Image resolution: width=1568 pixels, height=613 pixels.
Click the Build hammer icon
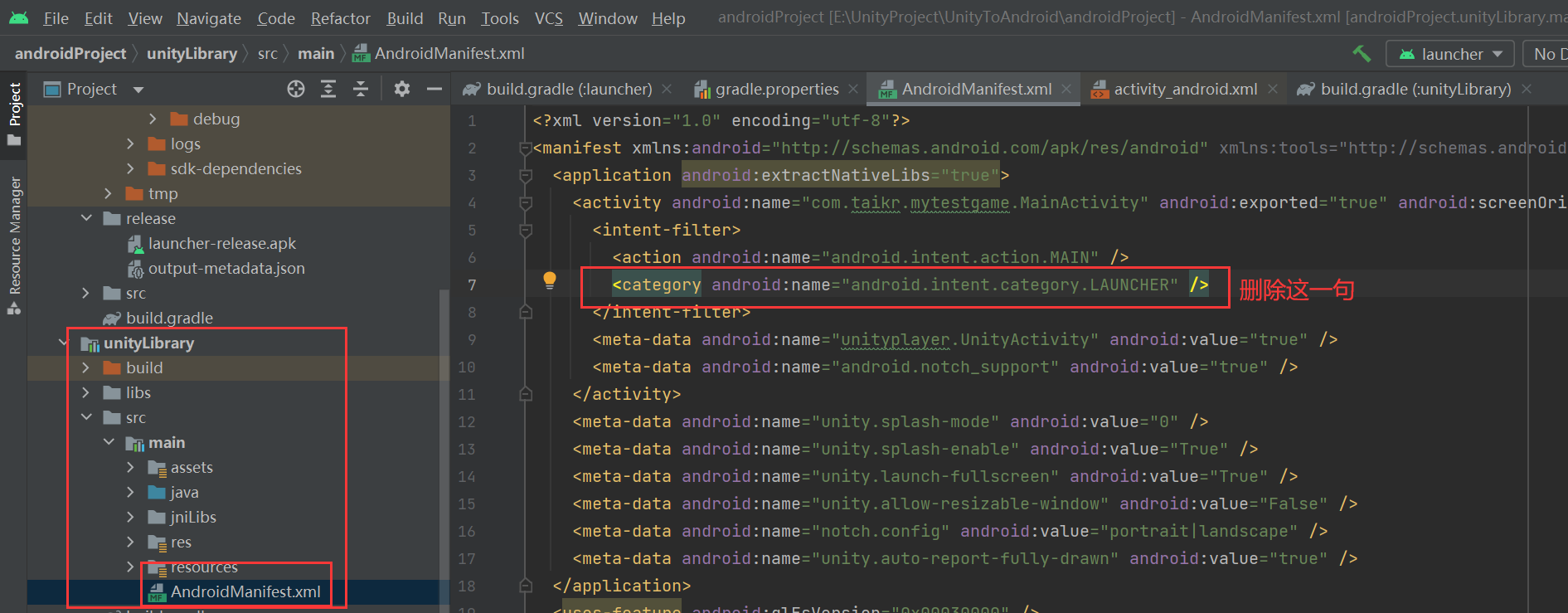[1362, 54]
